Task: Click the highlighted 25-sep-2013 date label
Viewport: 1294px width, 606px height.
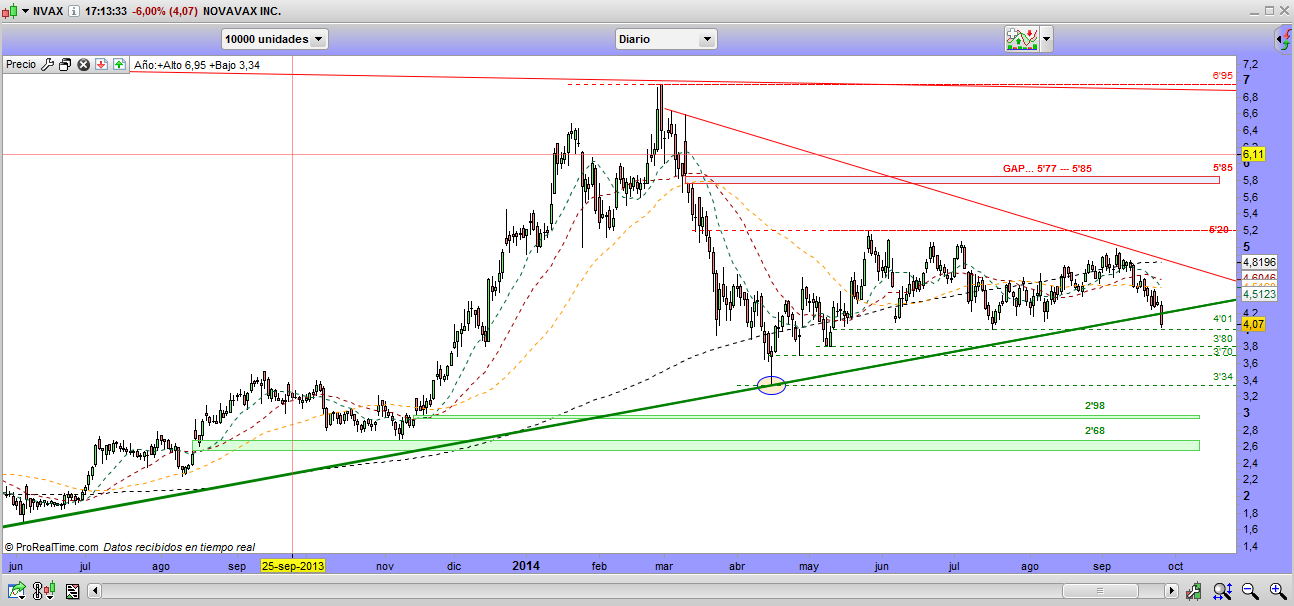Action: pos(293,566)
